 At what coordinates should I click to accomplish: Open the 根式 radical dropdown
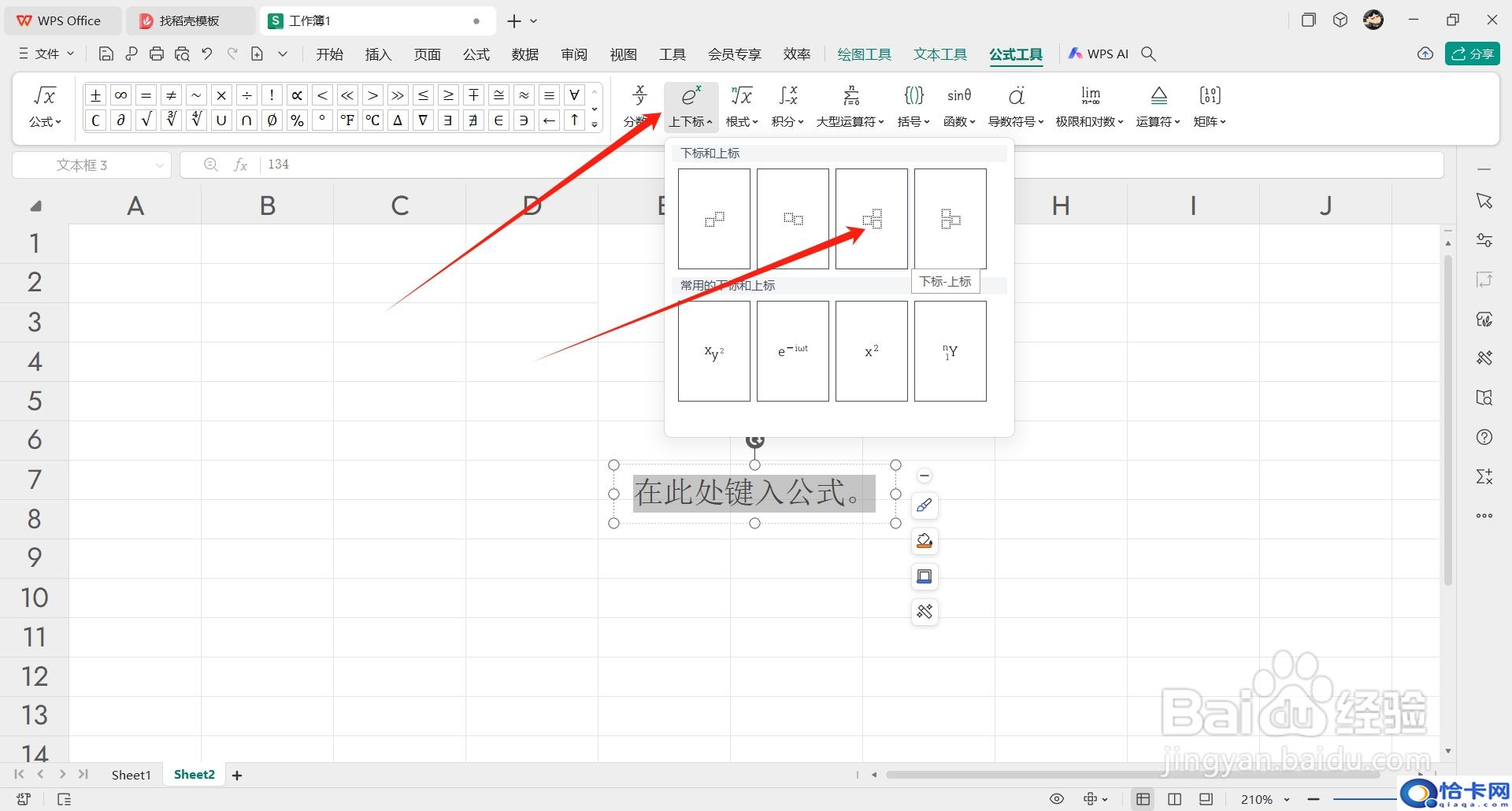(x=741, y=107)
